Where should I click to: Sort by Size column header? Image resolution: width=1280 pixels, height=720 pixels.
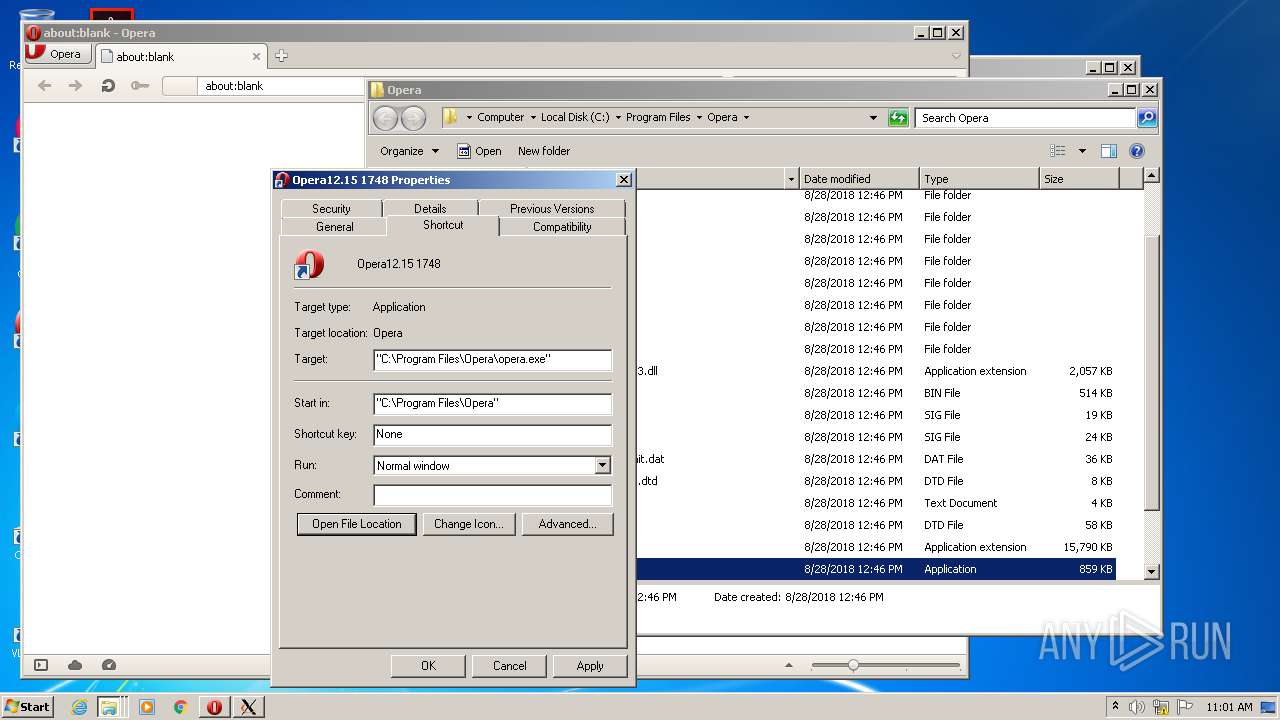point(1078,179)
